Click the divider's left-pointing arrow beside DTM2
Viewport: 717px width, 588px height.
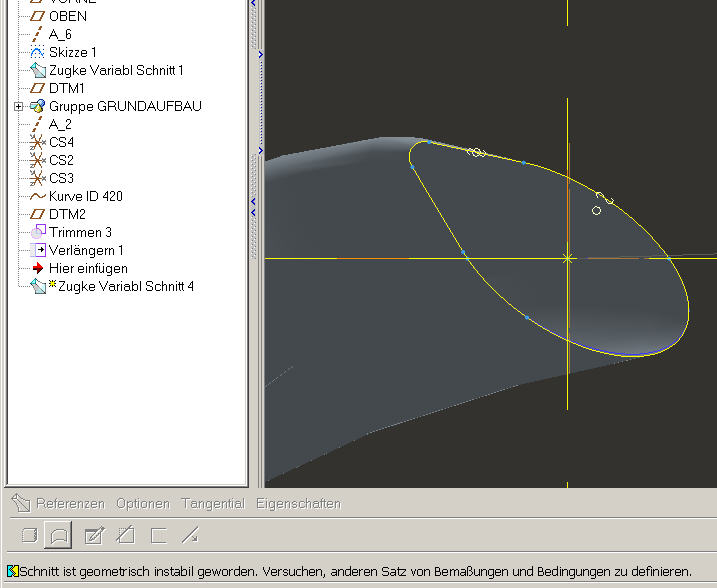click(x=253, y=212)
